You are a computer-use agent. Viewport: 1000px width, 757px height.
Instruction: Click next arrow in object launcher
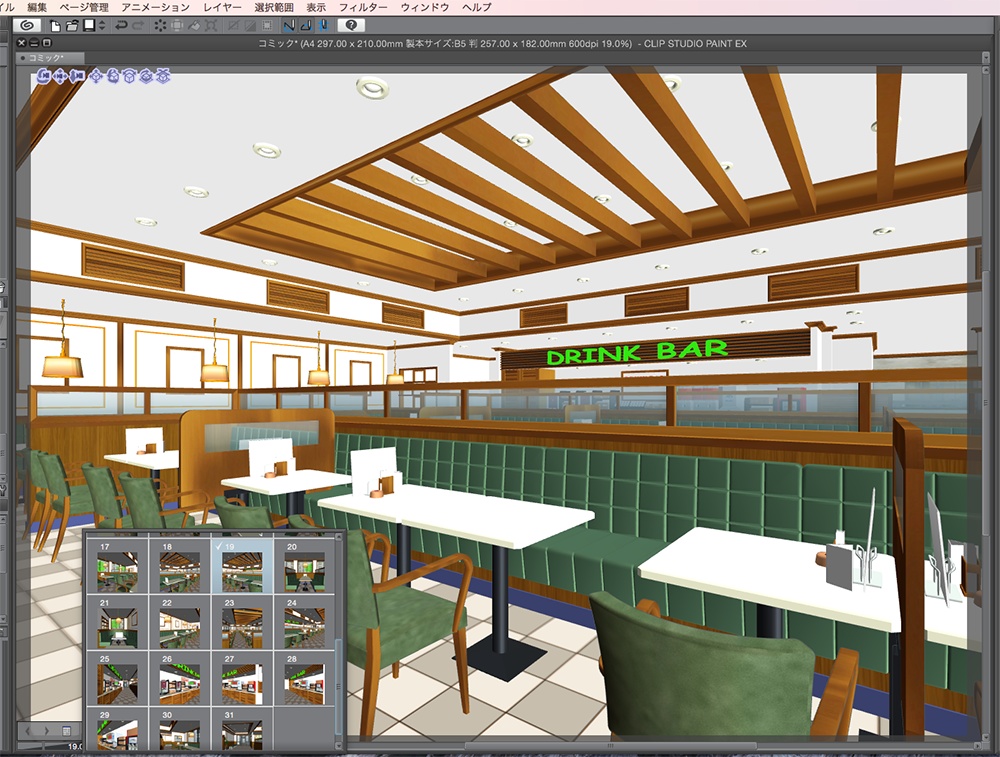click(x=46, y=730)
